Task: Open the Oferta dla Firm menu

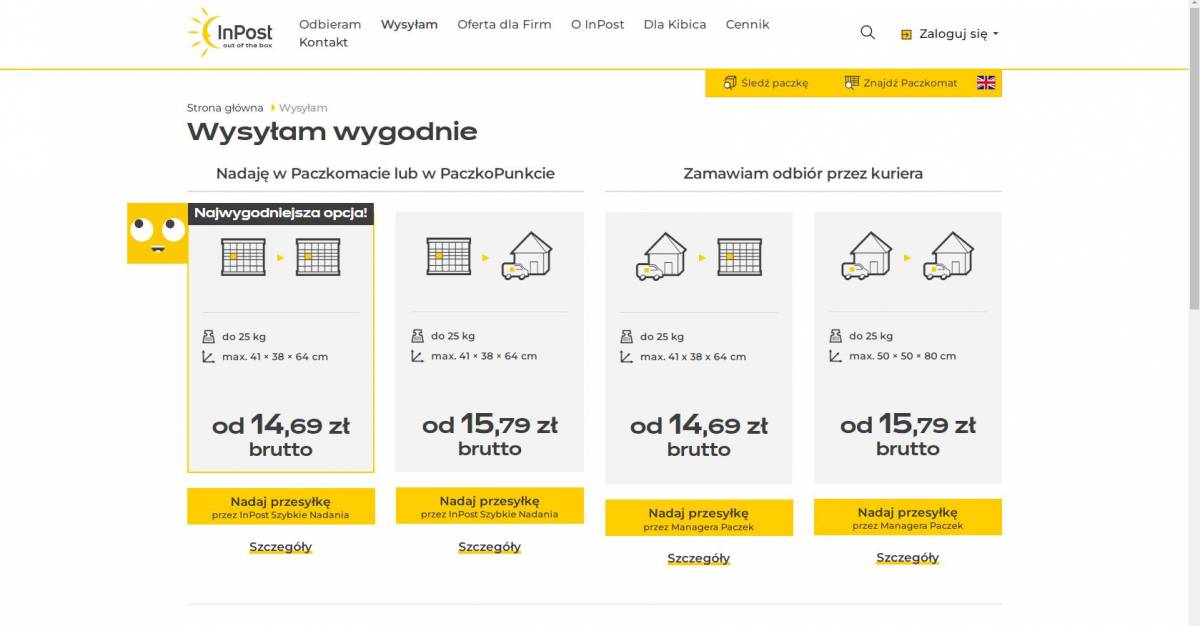Action: (504, 24)
